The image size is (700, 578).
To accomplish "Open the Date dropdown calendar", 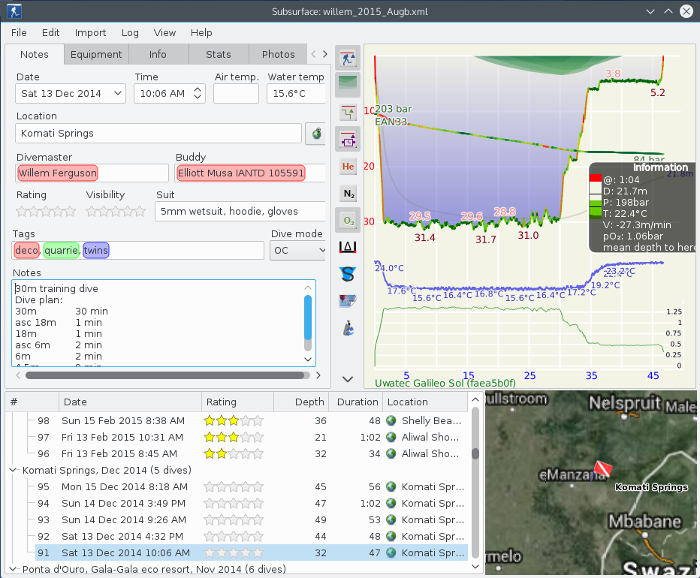I will click(118, 94).
